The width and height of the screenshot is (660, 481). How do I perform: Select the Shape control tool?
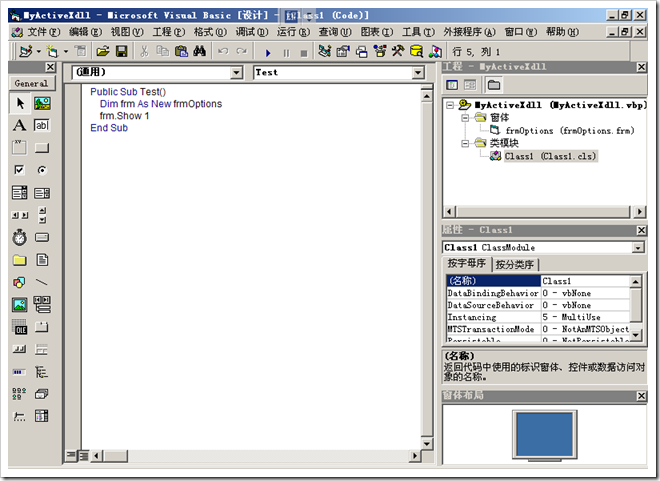click(x=19, y=282)
